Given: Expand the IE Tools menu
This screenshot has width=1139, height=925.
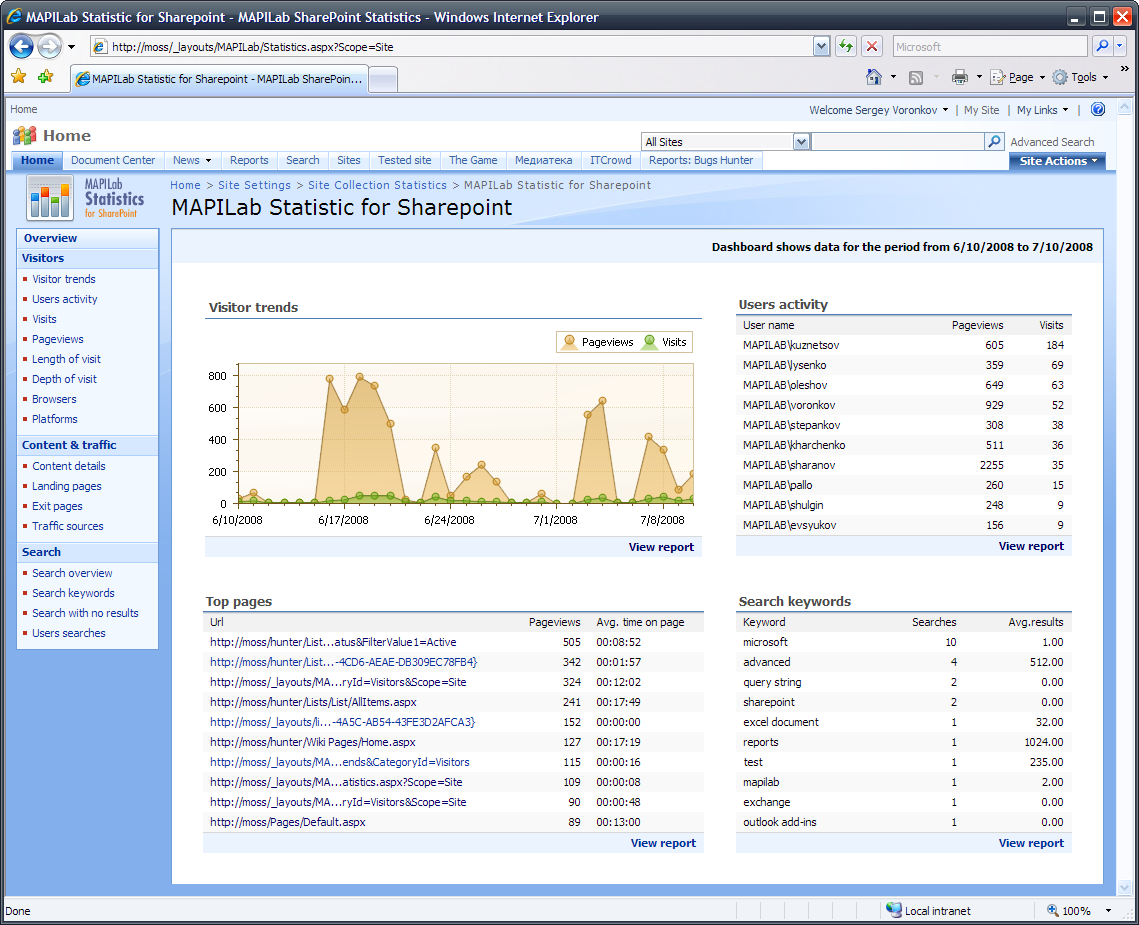Looking at the screenshot, I should click(1081, 77).
